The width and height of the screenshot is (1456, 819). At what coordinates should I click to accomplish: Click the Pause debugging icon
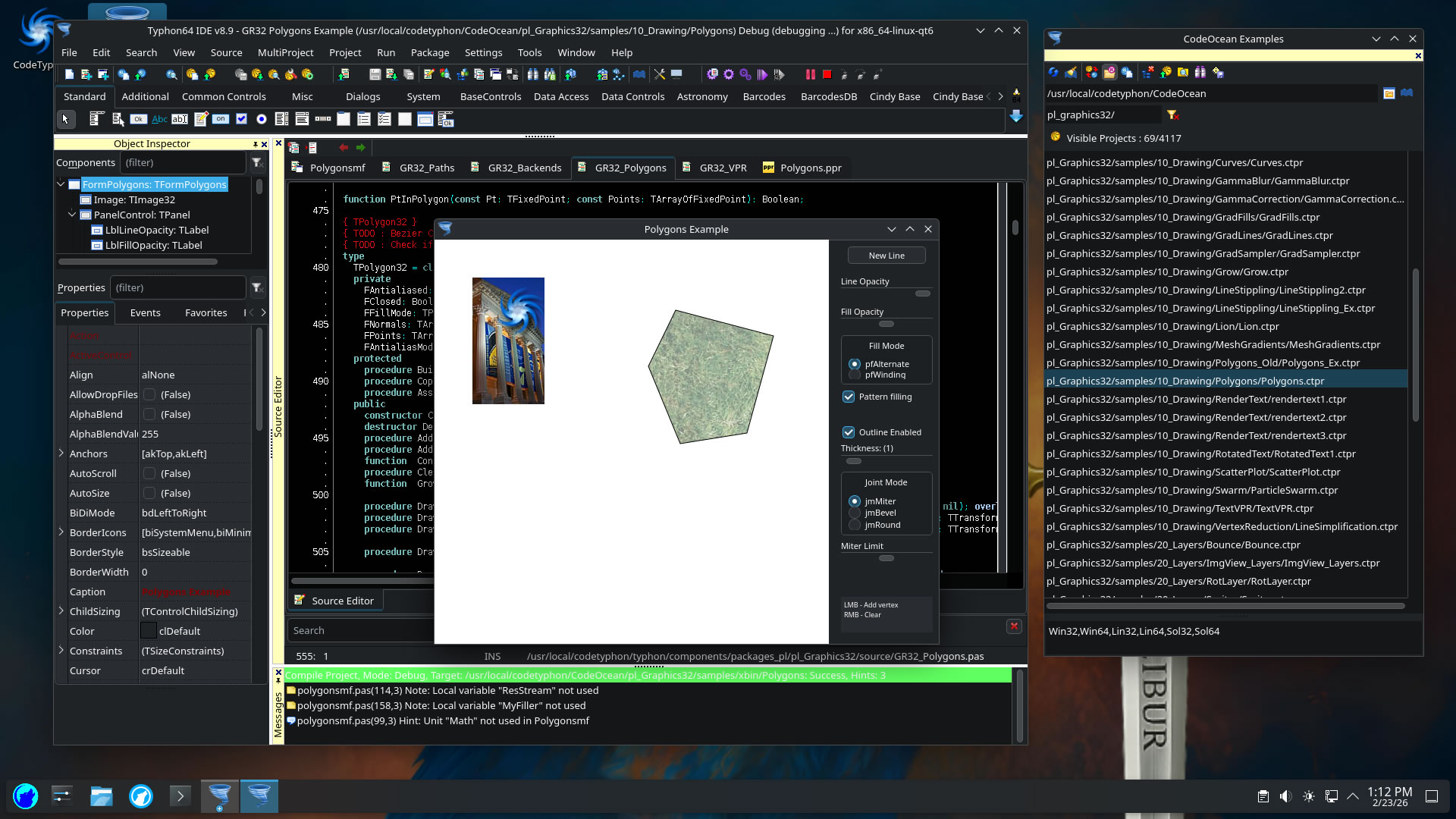810,74
